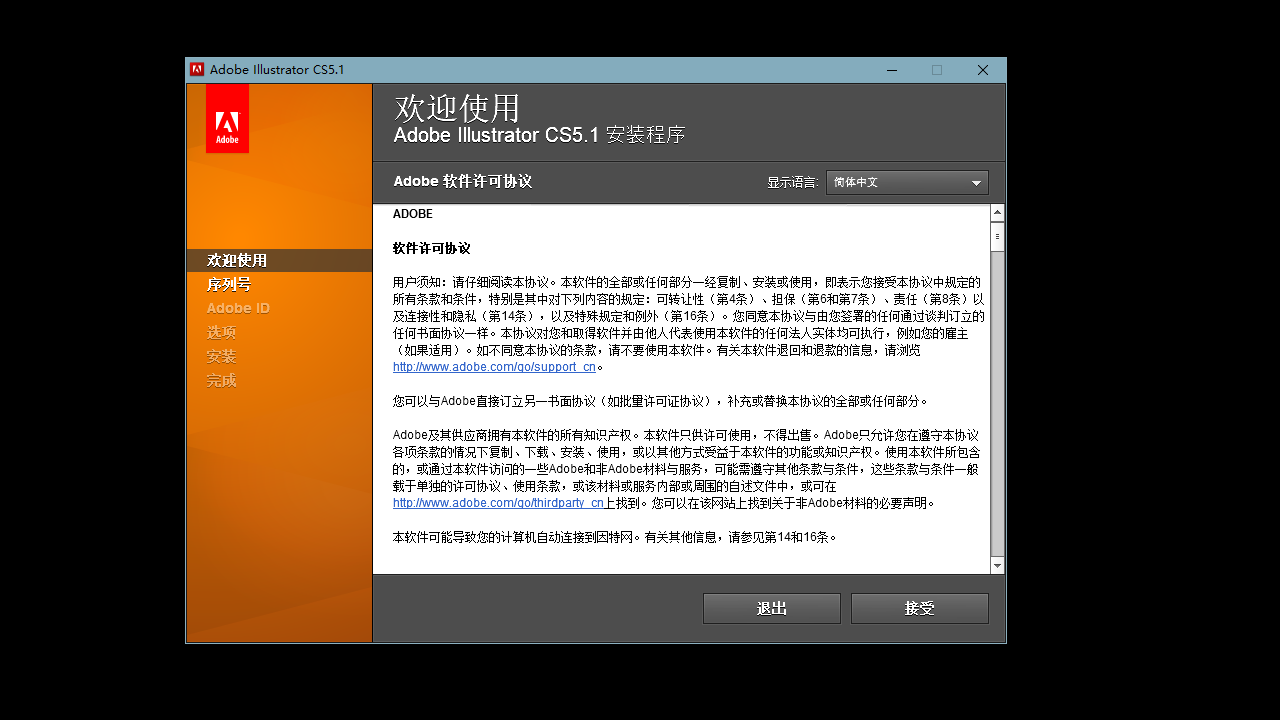Click the scrollbar down arrow
This screenshot has height=720, width=1280.
coord(997,565)
